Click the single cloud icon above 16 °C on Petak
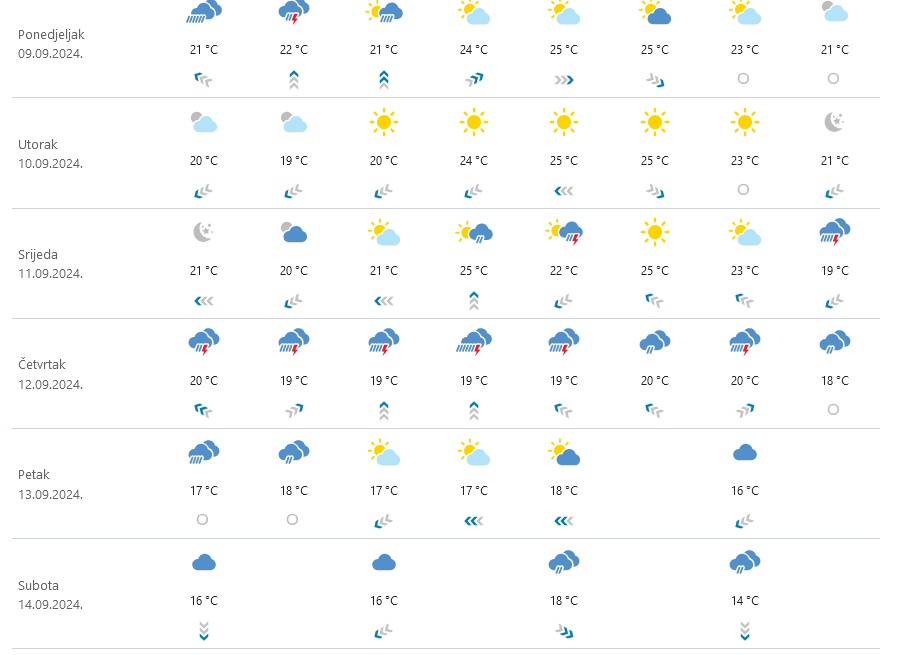The width and height of the screenshot is (902, 655). tap(744, 453)
